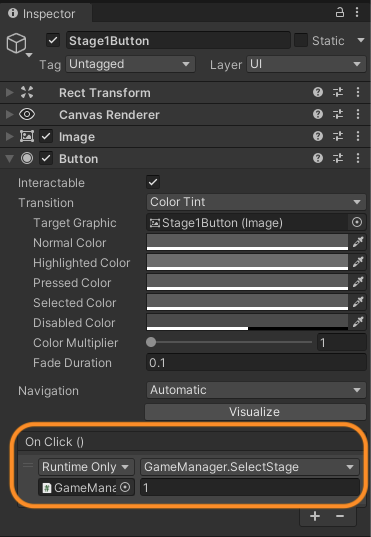The height and width of the screenshot is (537, 371).
Task: Click the plus to add On Click event
Action: pyautogui.click(x=315, y=516)
